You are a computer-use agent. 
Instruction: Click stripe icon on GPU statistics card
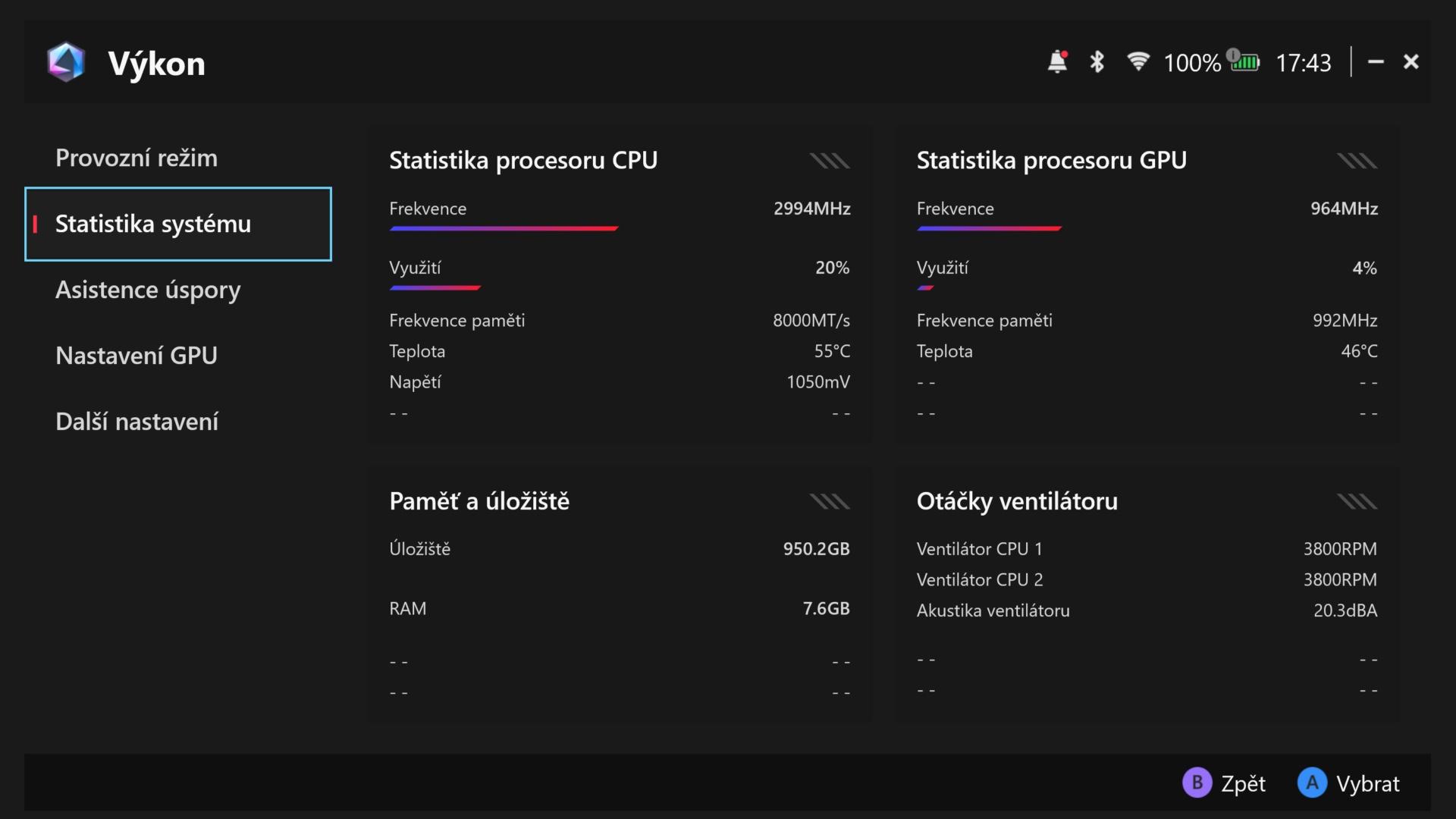(x=1357, y=161)
